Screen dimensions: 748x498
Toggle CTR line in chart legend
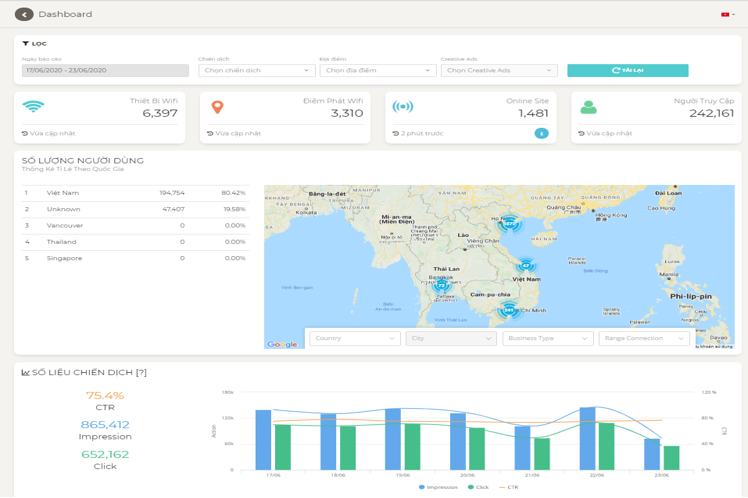point(509,487)
